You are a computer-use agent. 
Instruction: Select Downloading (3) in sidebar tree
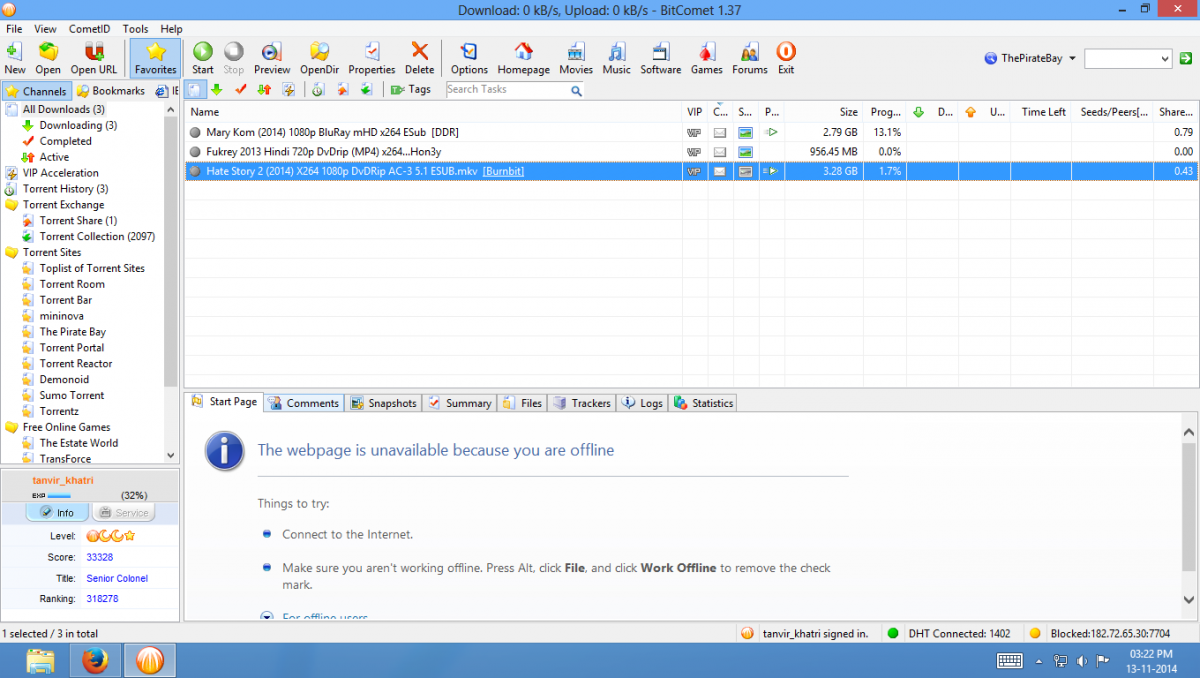click(x=78, y=125)
